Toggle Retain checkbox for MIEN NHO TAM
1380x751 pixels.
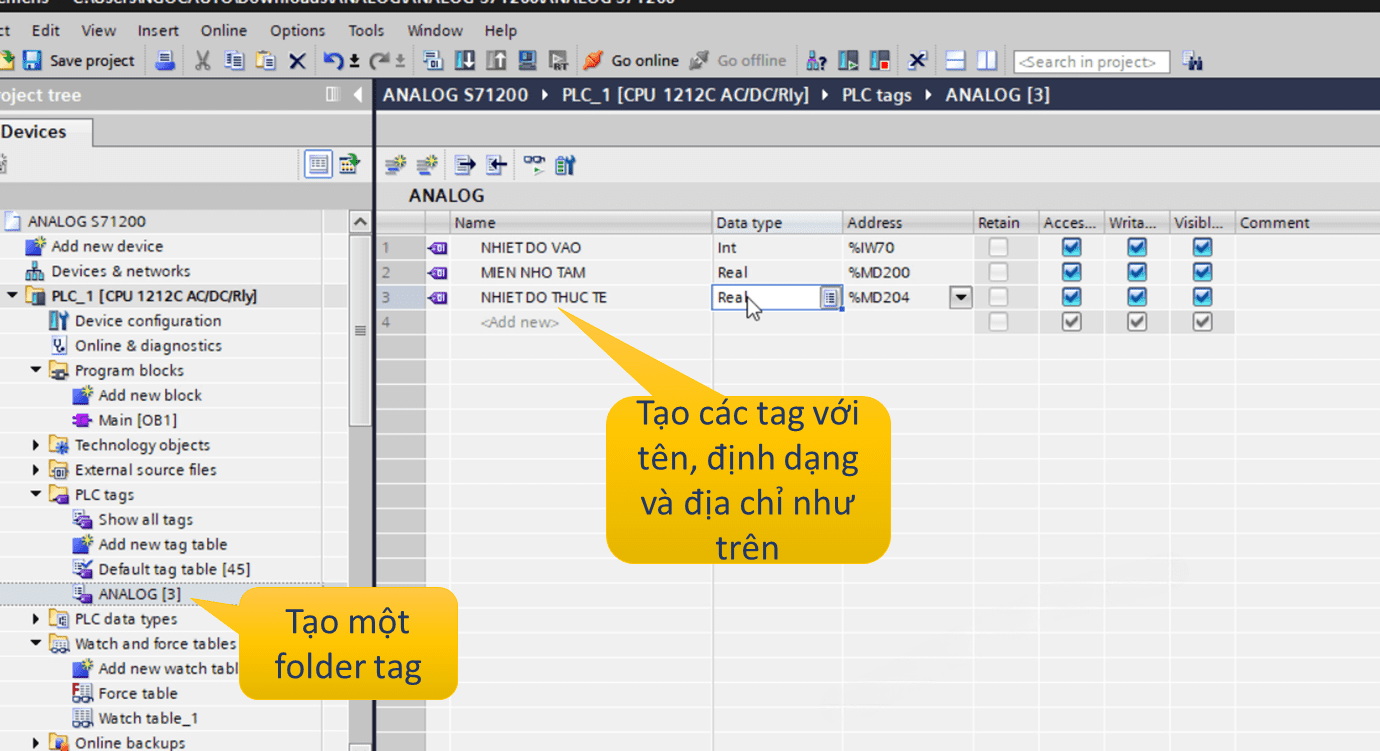(x=998, y=272)
